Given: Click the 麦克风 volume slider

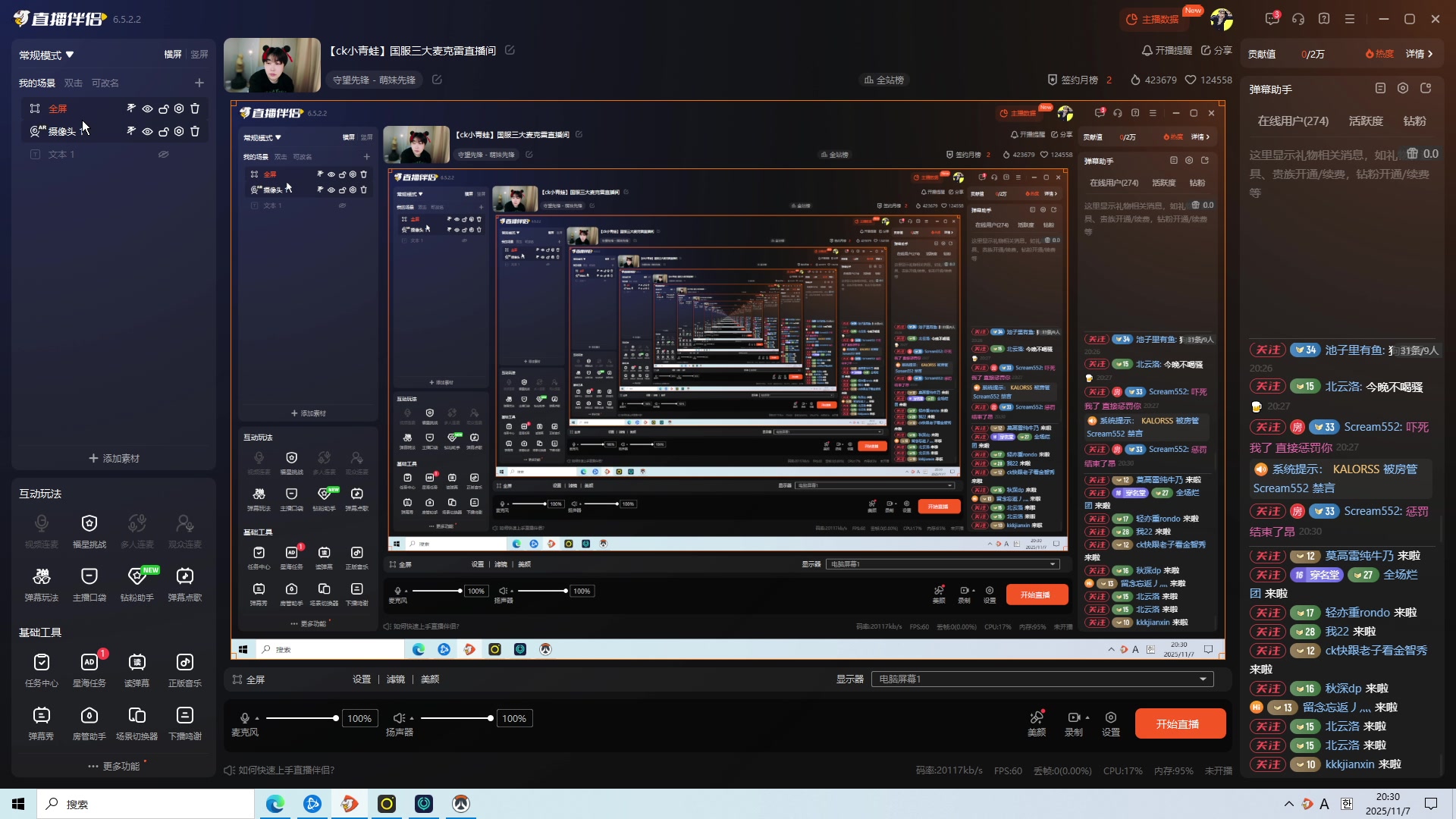Looking at the screenshot, I should click(x=300, y=718).
